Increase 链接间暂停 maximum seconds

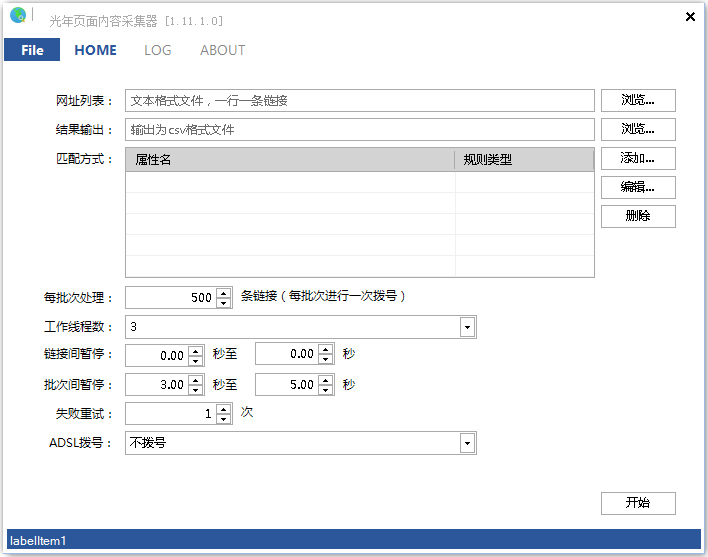coord(326,349)
